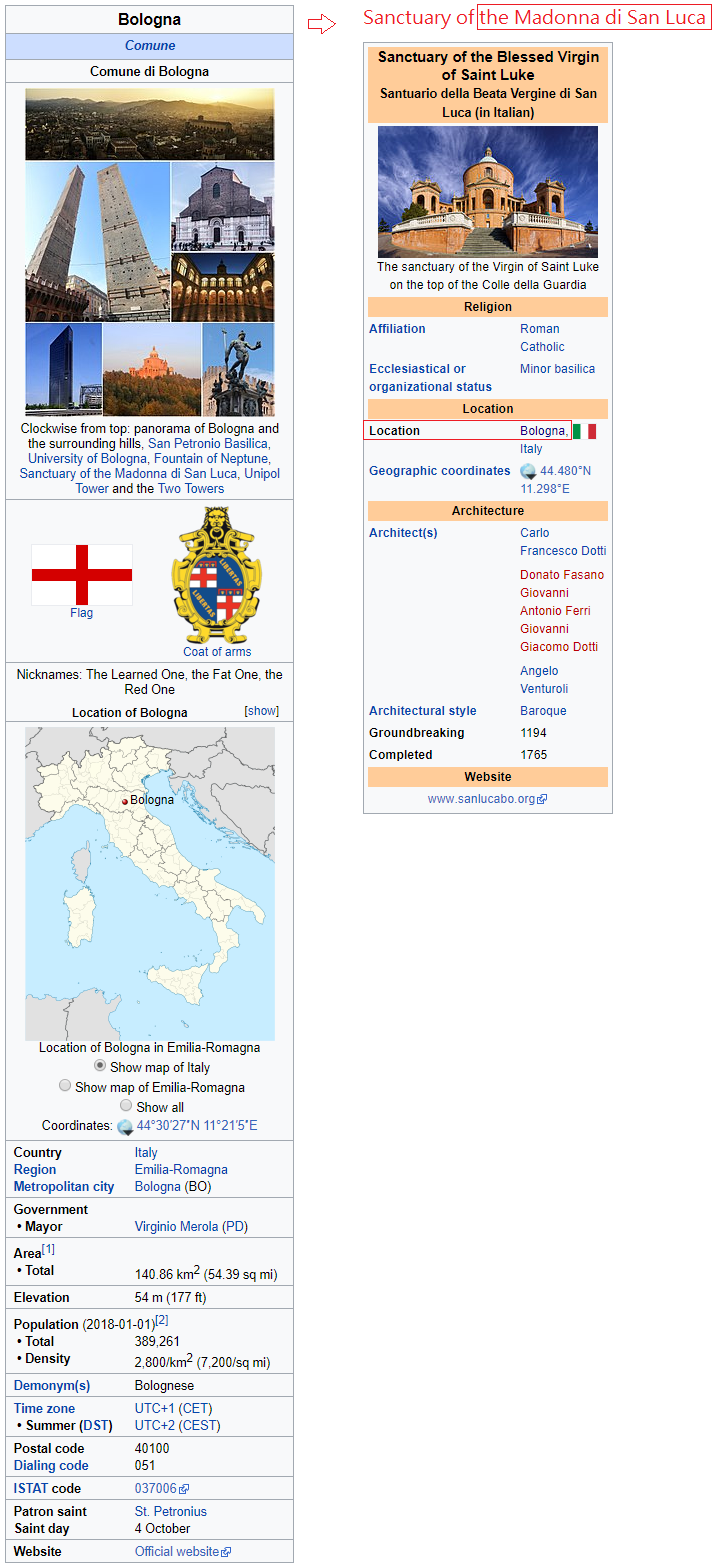Select Show map of Emilia-Romagna radio button

pos(65,1085)
